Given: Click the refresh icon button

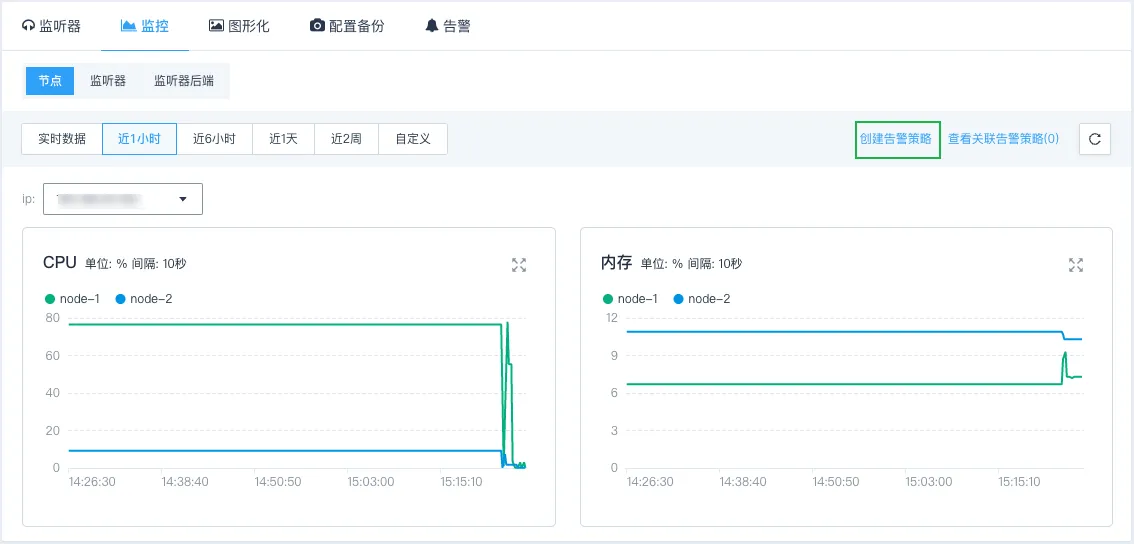Looking at the screenshot, I should 1094,140.
